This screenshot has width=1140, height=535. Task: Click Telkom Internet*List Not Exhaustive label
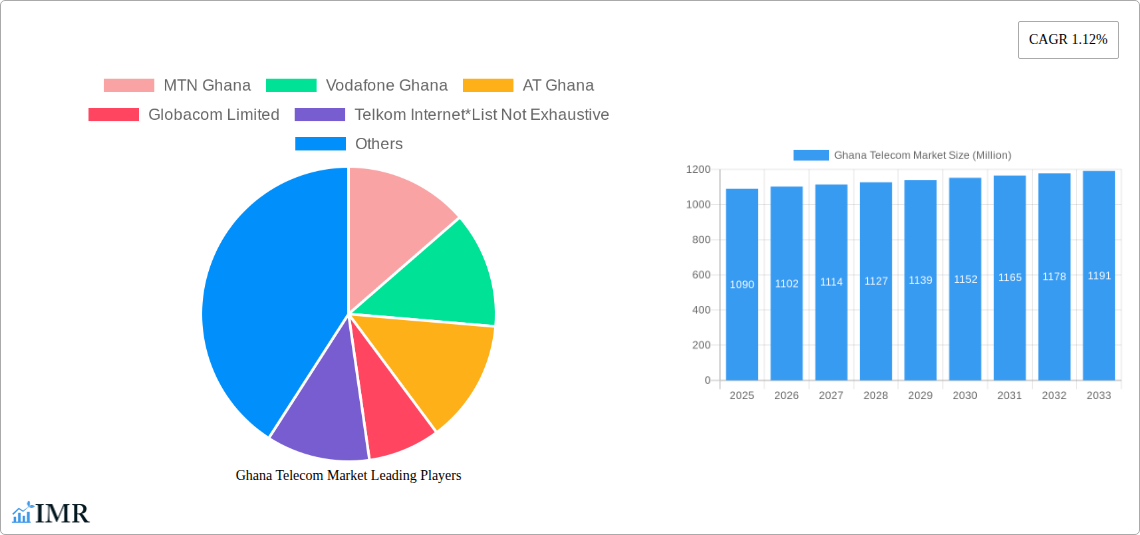482,115
